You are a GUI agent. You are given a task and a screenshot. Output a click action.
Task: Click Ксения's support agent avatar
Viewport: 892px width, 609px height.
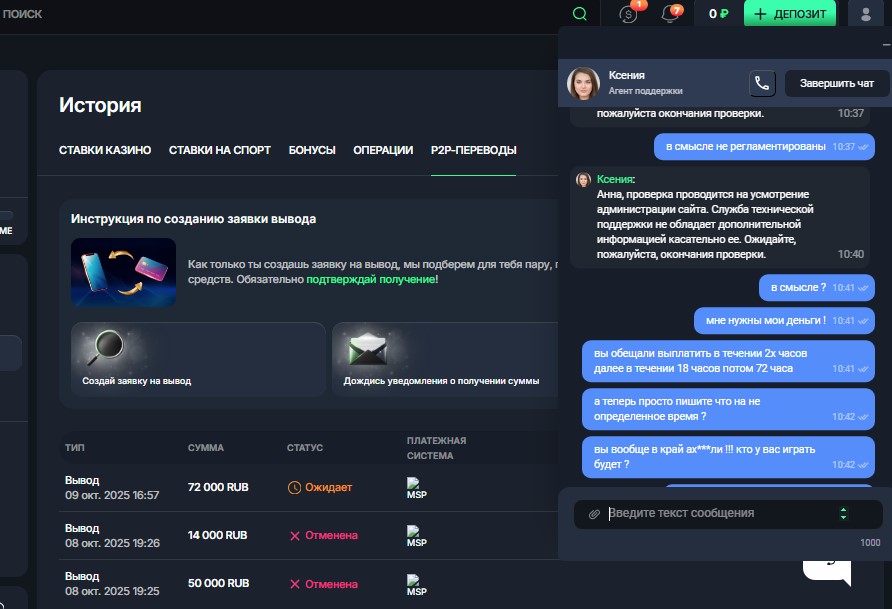583,84
